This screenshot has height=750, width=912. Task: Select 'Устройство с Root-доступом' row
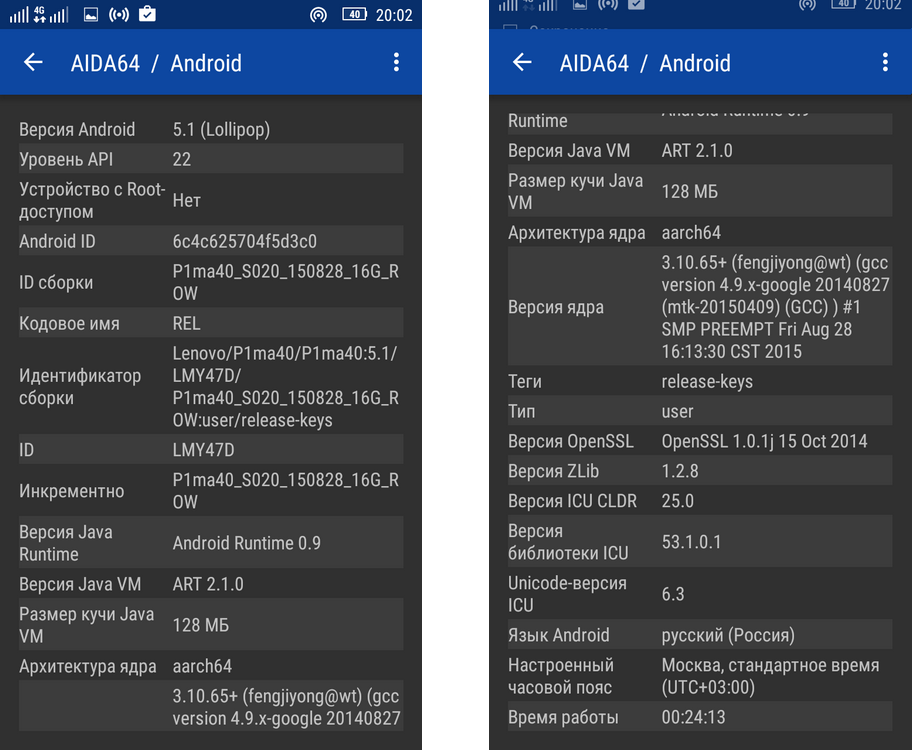click(211, 200)
